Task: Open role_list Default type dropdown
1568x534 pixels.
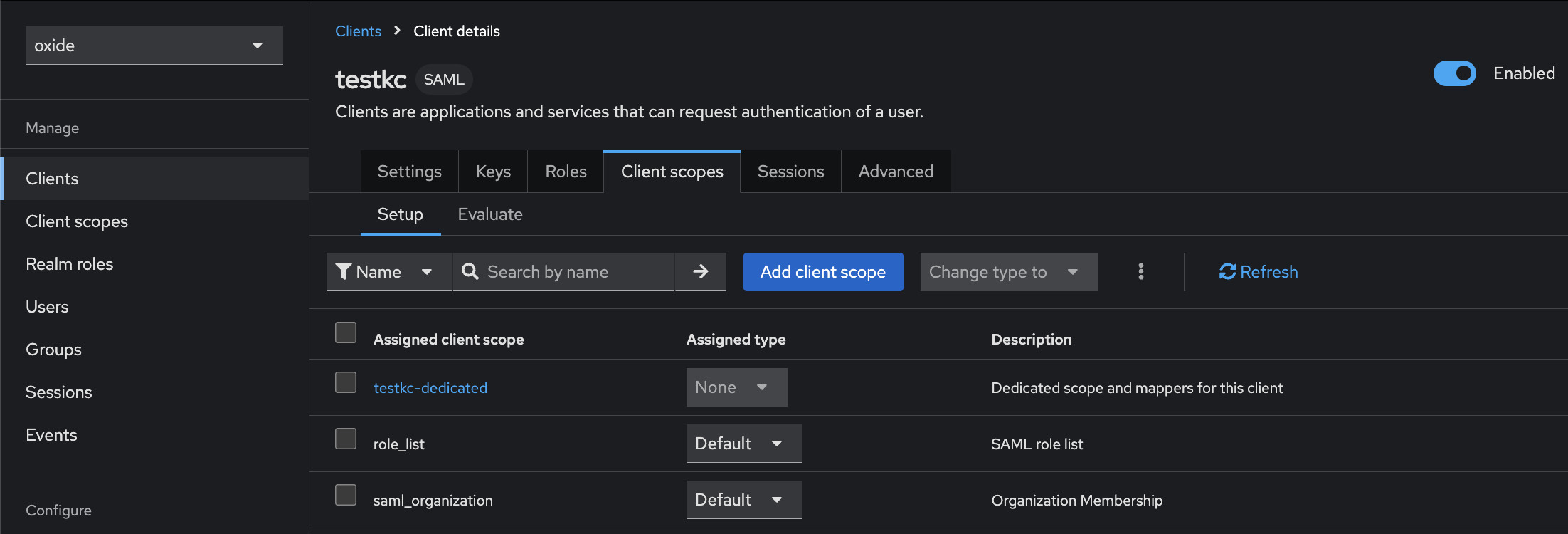Action: pos(744,444)
